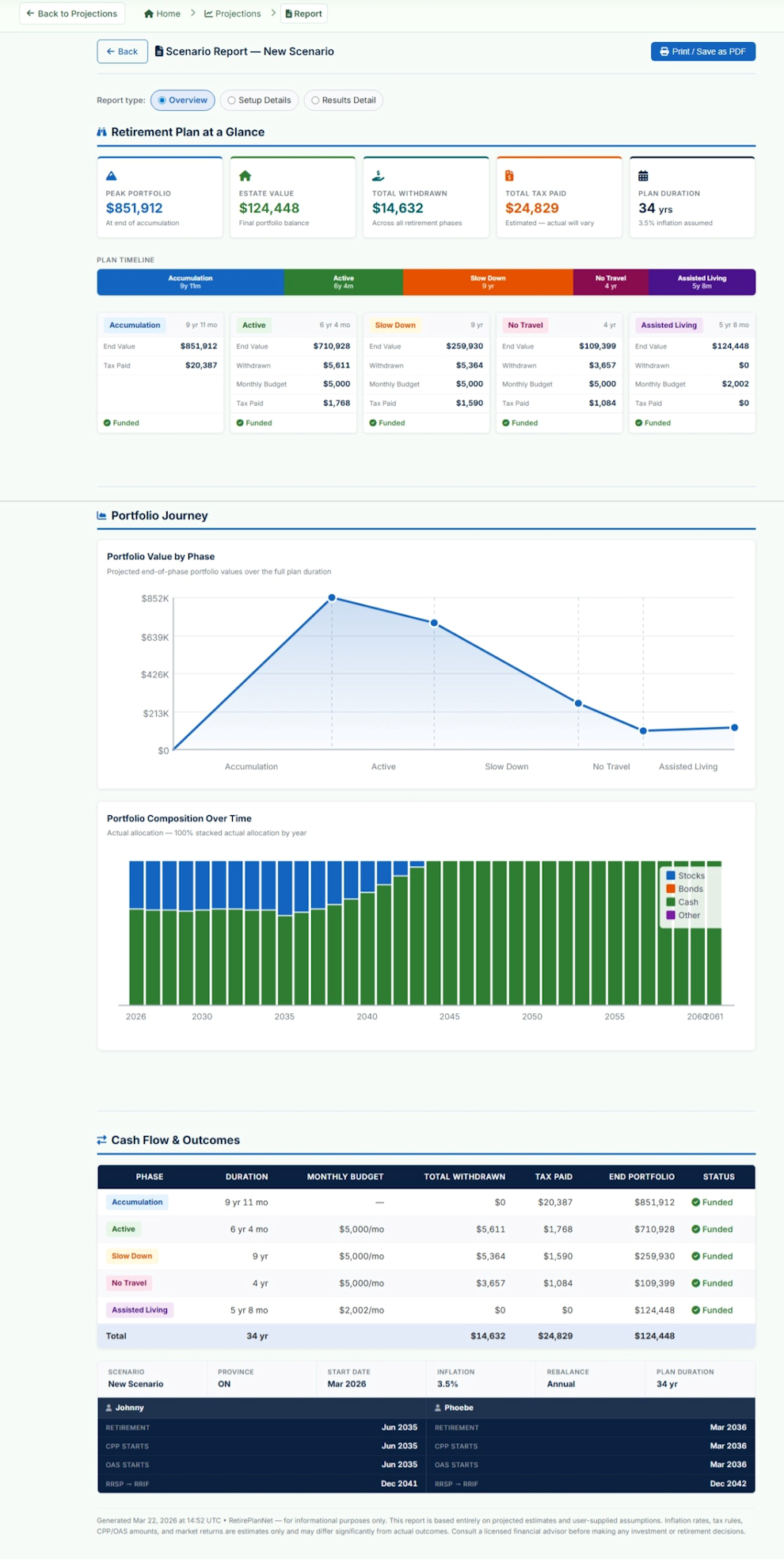Click the Monthly Budget column header
The width and height of the screenshot is (784, 1559).
click(x=345, y=1177)
